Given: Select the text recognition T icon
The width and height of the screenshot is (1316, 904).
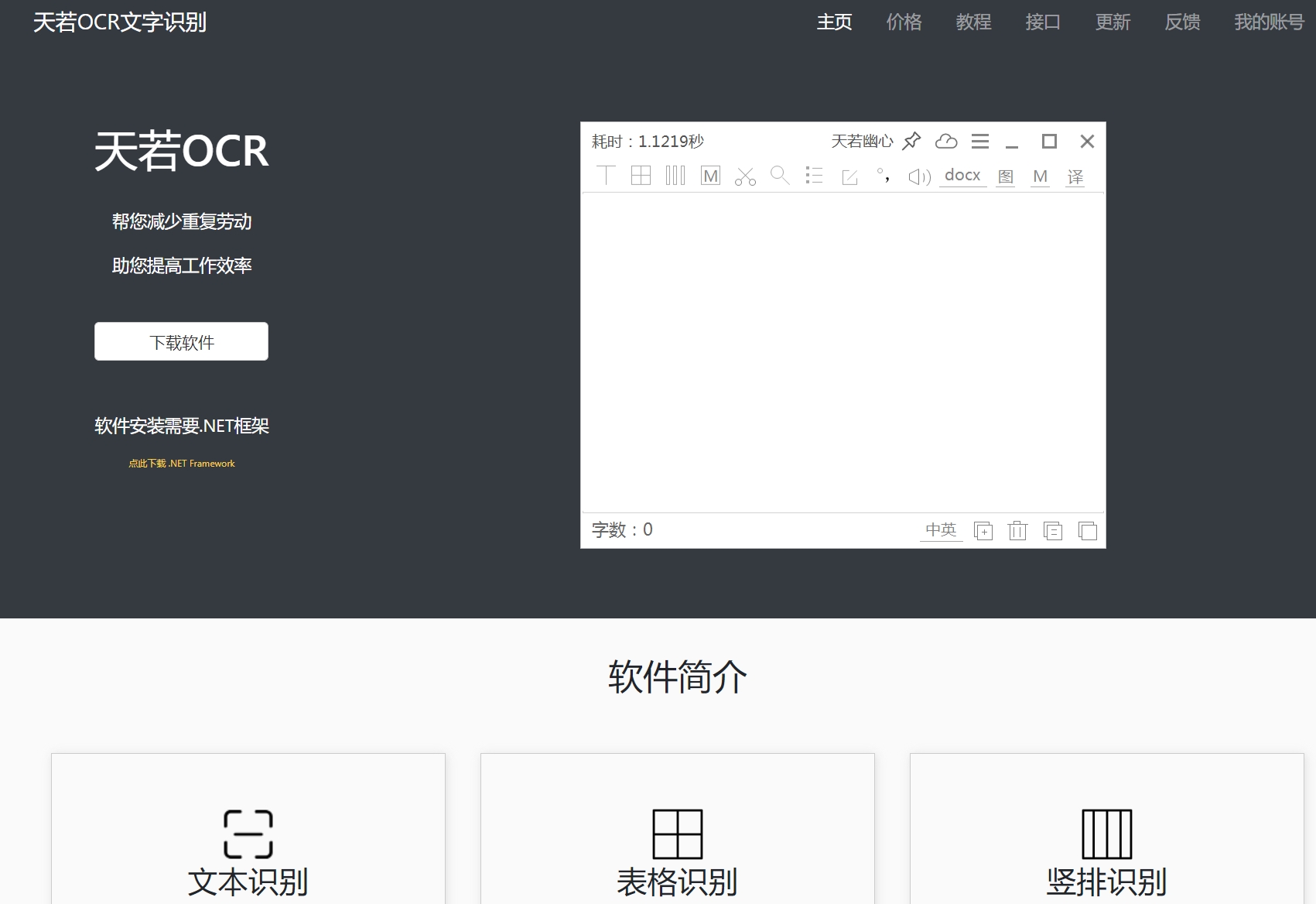Looking at the screenshot, I should point(607,176).
